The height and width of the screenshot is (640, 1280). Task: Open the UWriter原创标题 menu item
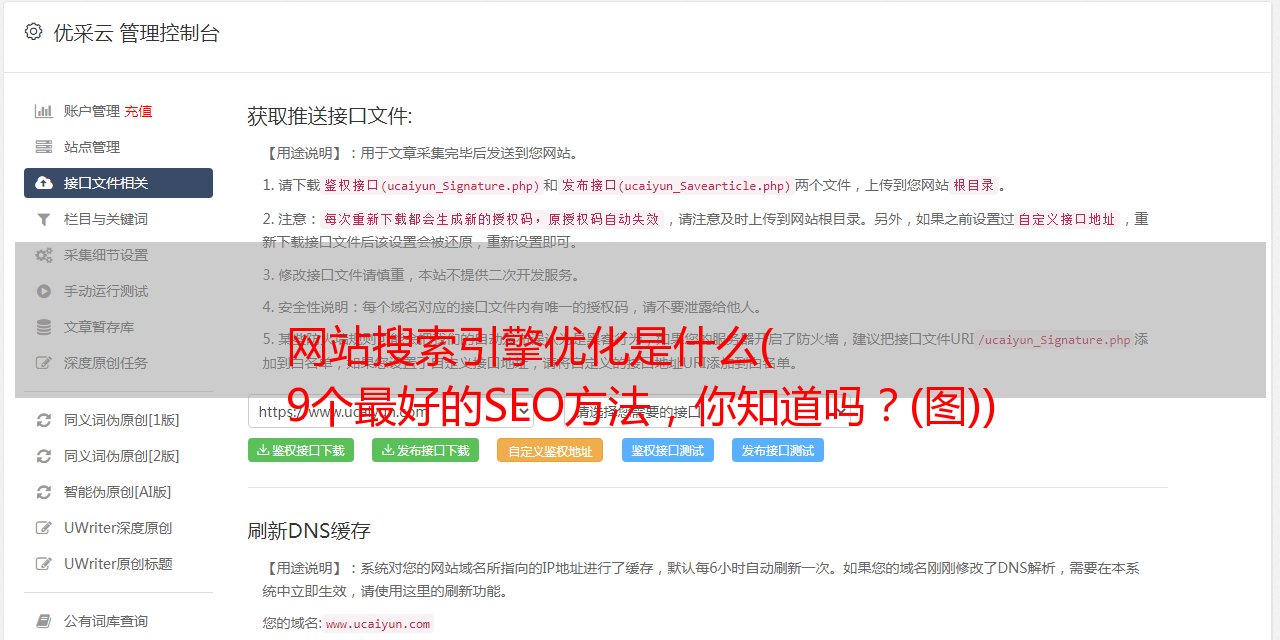coord(118,564)
